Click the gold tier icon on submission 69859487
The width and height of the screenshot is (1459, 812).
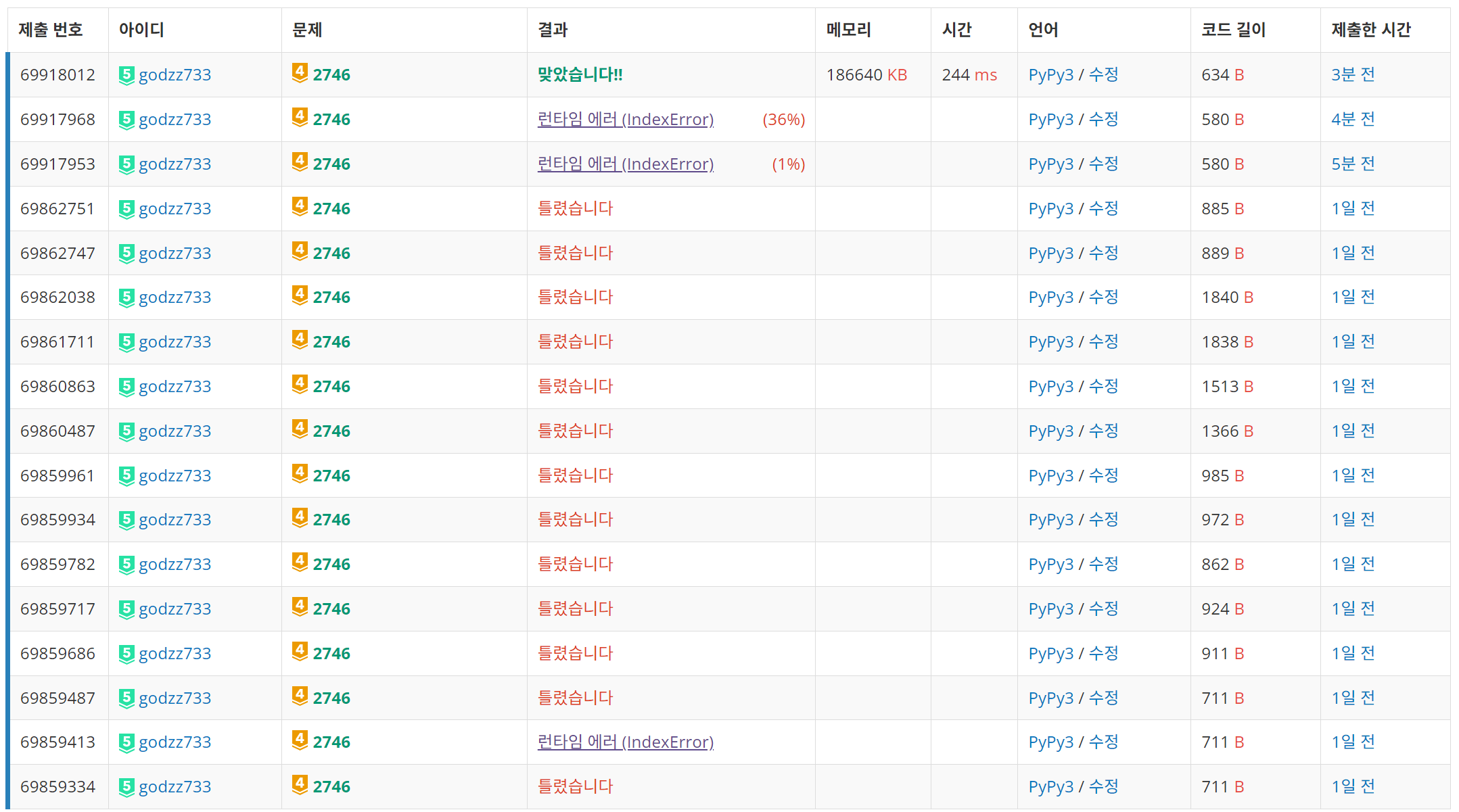tap(300, 696)
